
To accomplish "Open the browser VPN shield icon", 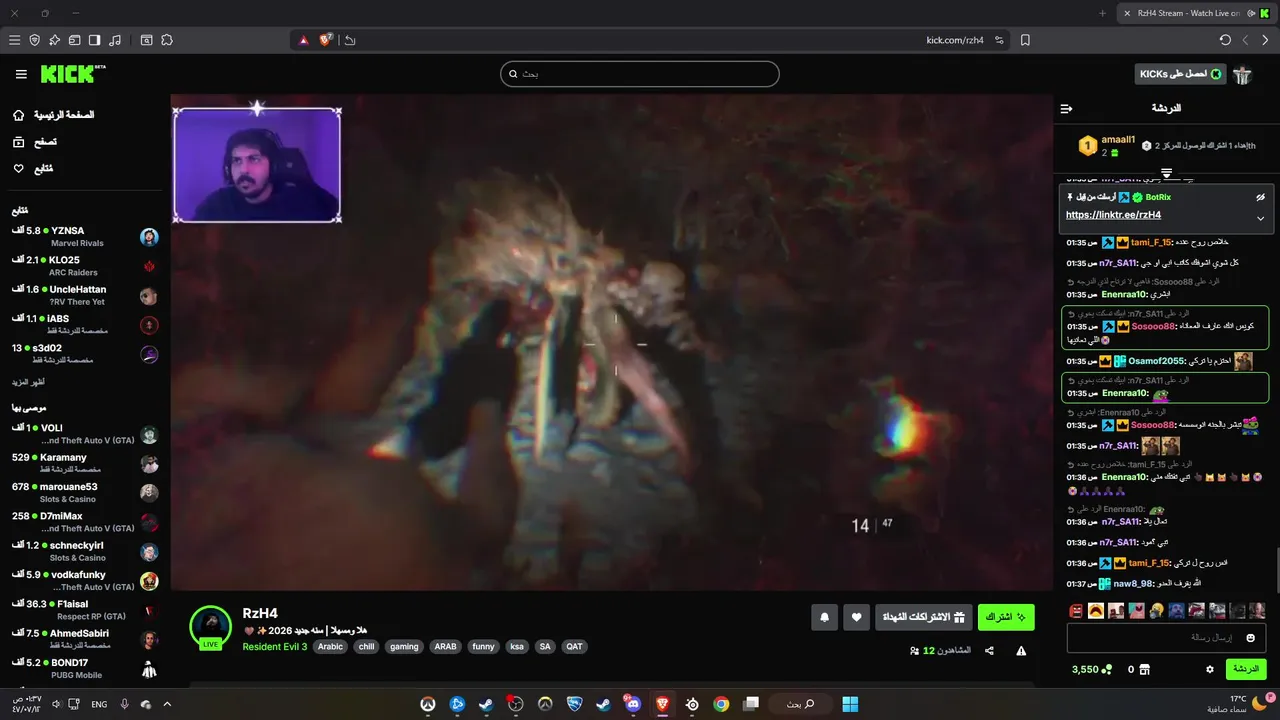I will point(35,40).
